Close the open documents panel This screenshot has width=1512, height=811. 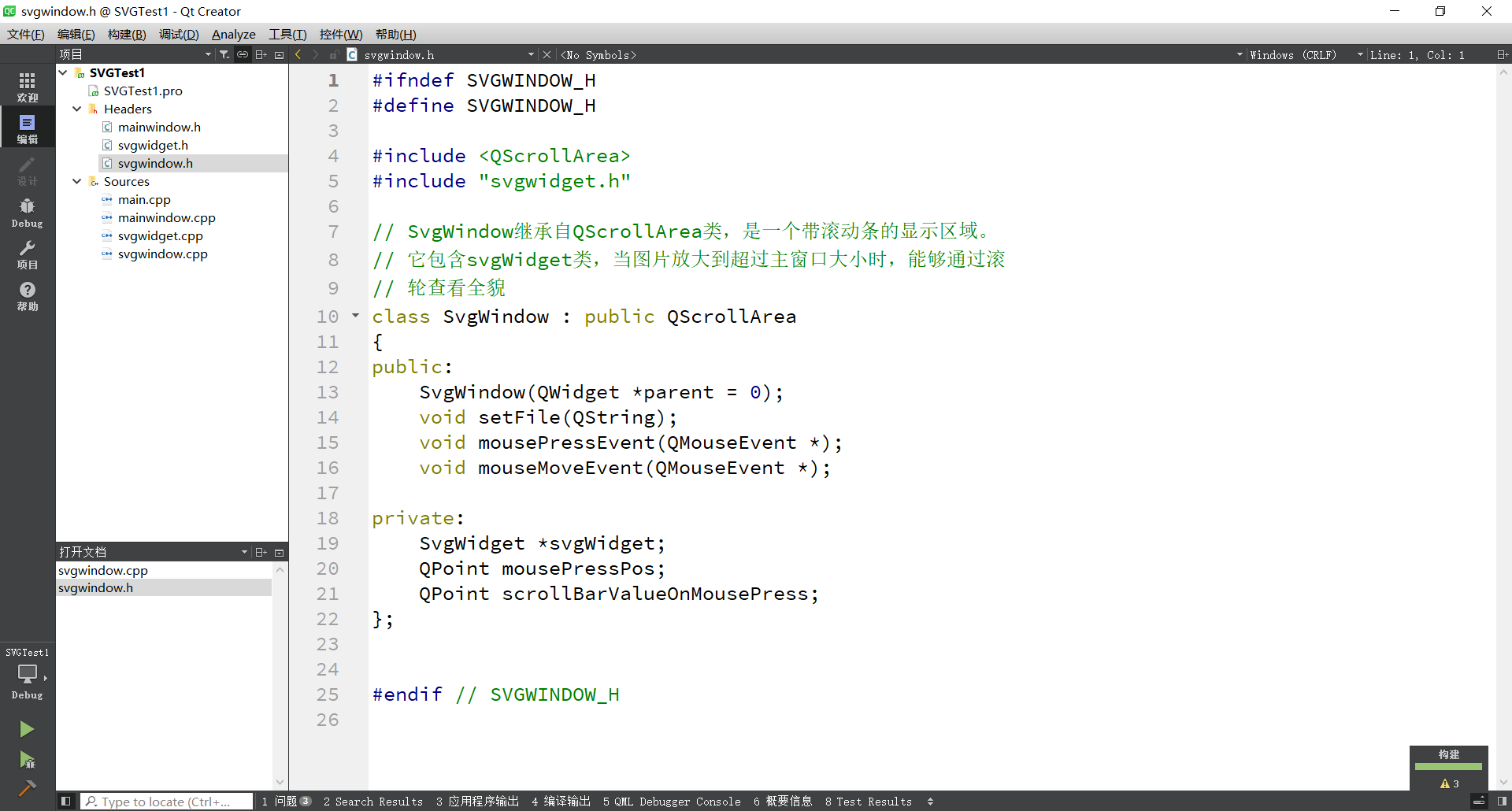click(279, 552)
